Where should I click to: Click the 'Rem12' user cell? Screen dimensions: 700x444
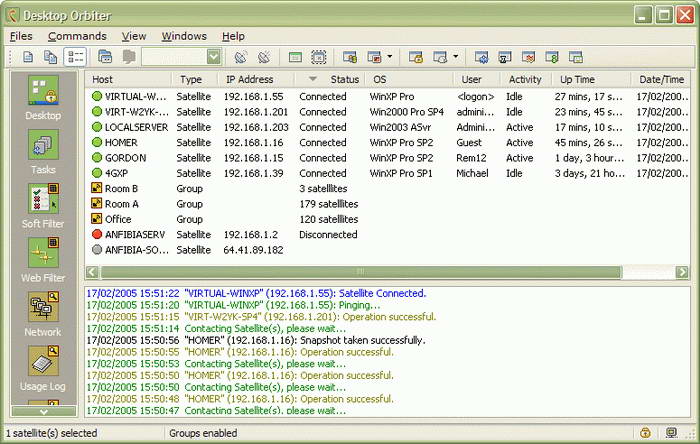(x=471, y=158)
